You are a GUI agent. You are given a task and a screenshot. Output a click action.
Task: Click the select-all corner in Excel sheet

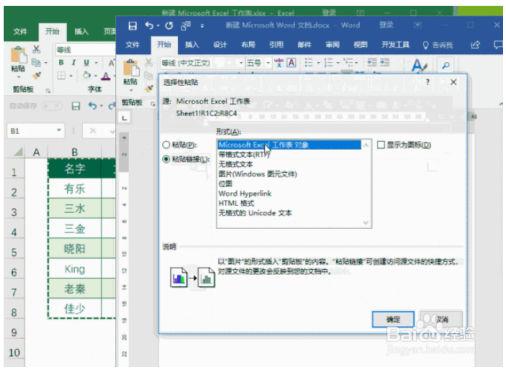(x=18, y=152)
